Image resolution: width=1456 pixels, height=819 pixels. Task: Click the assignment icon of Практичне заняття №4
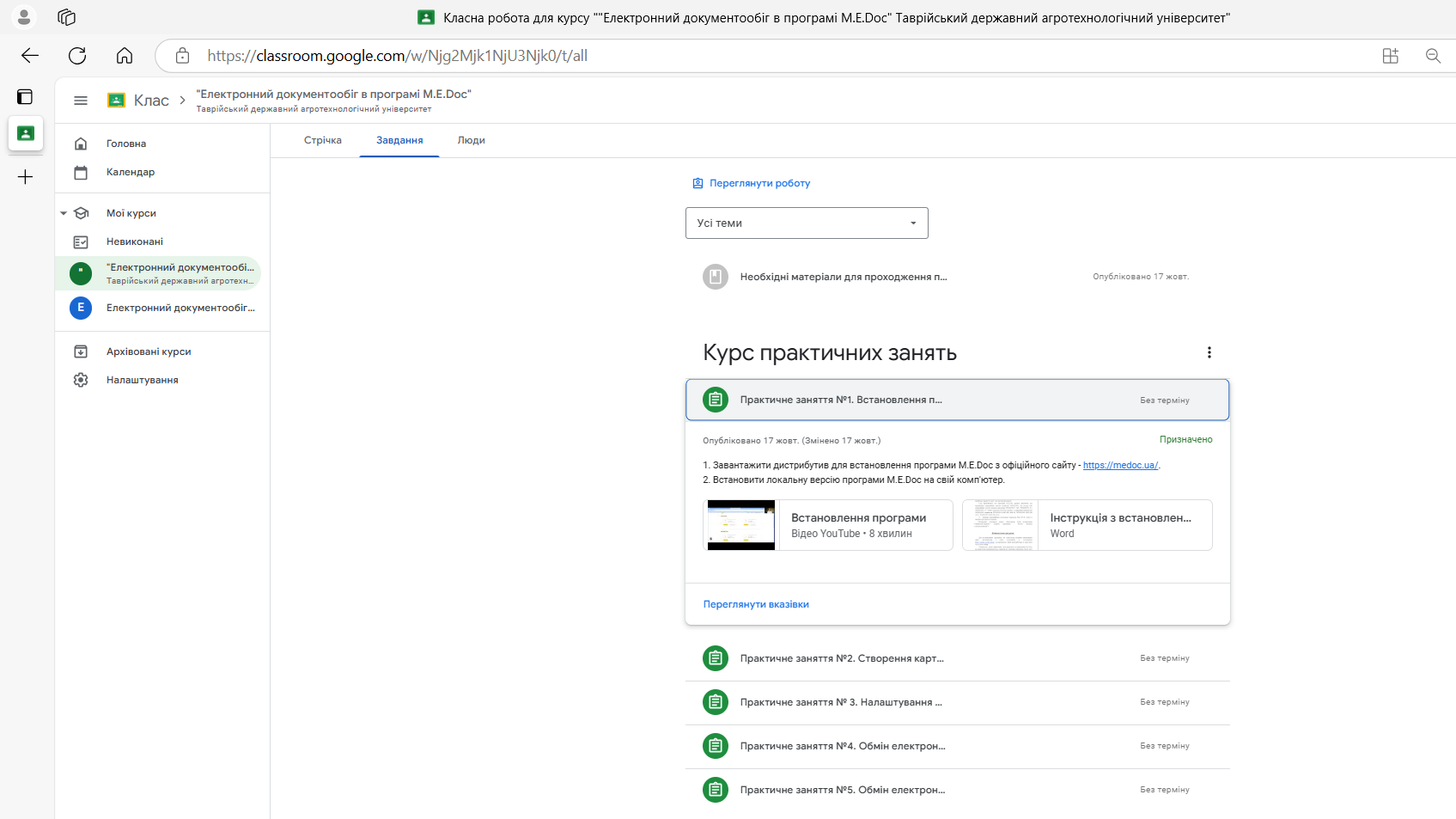pos(716,746)
